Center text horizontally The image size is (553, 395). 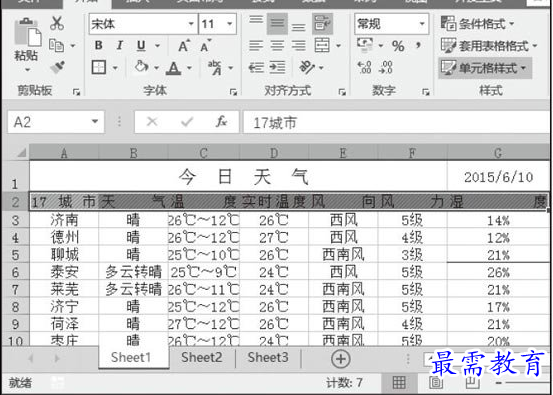277,45
